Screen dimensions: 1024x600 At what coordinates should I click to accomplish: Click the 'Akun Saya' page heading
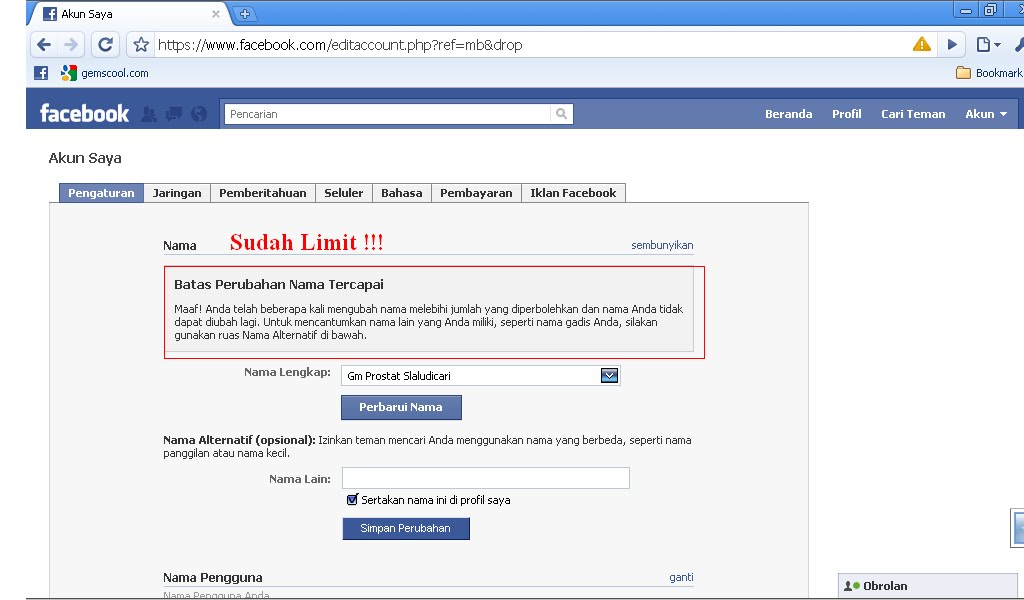(85, 158)
